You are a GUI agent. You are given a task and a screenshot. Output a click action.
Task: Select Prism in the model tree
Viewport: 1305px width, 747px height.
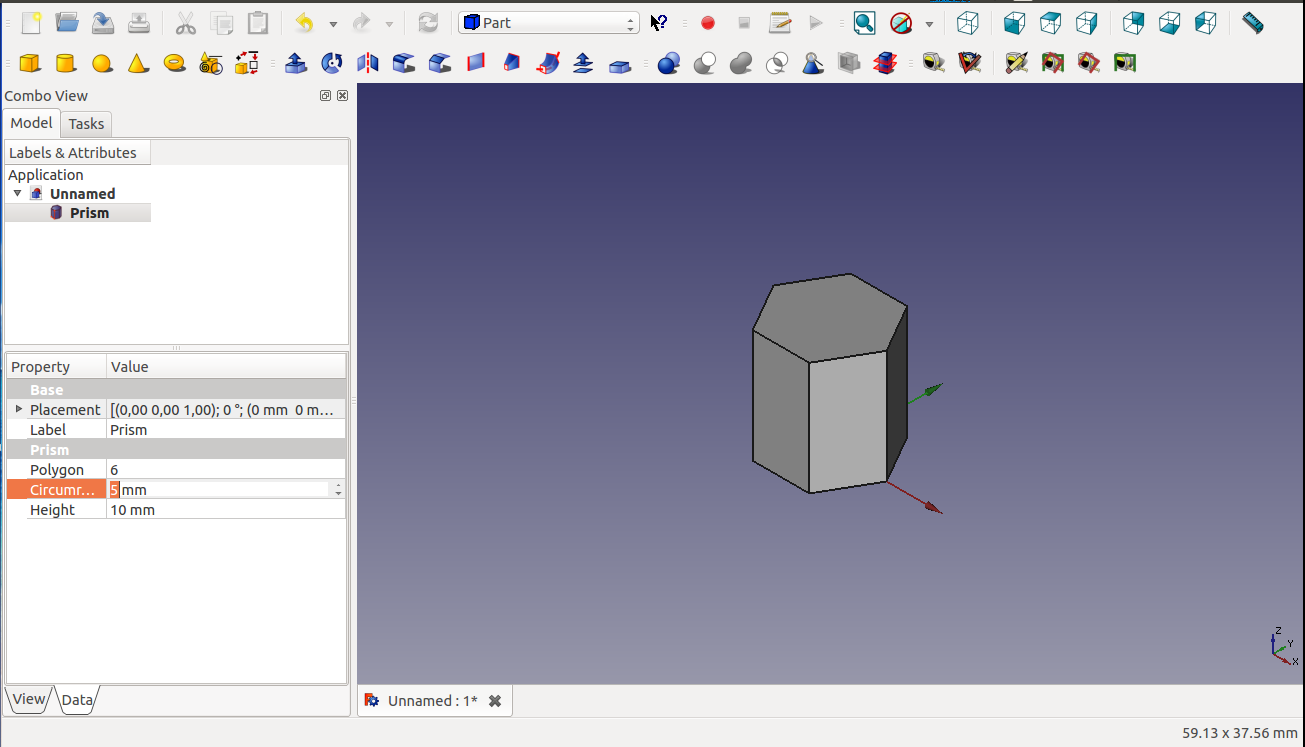point(89,213)
